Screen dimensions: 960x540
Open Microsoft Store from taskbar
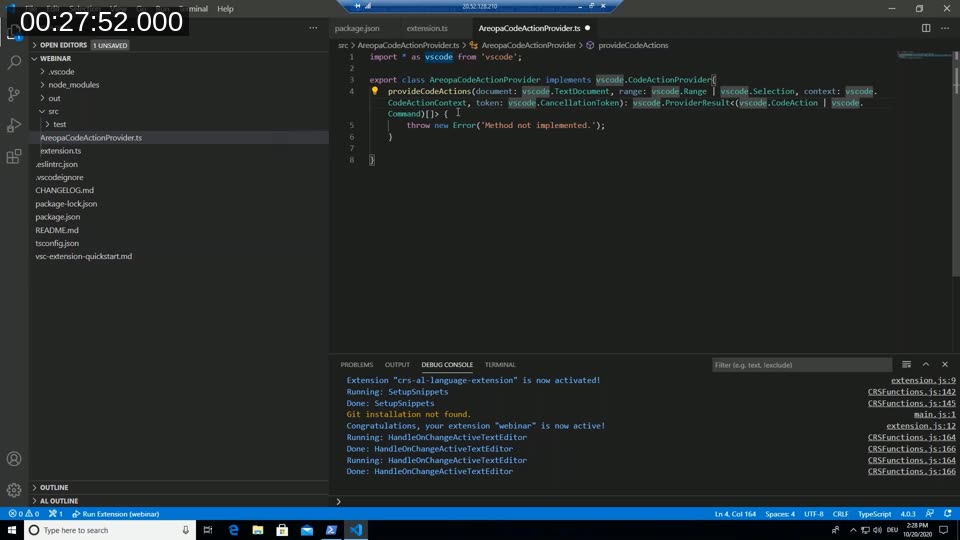[282, 530]
